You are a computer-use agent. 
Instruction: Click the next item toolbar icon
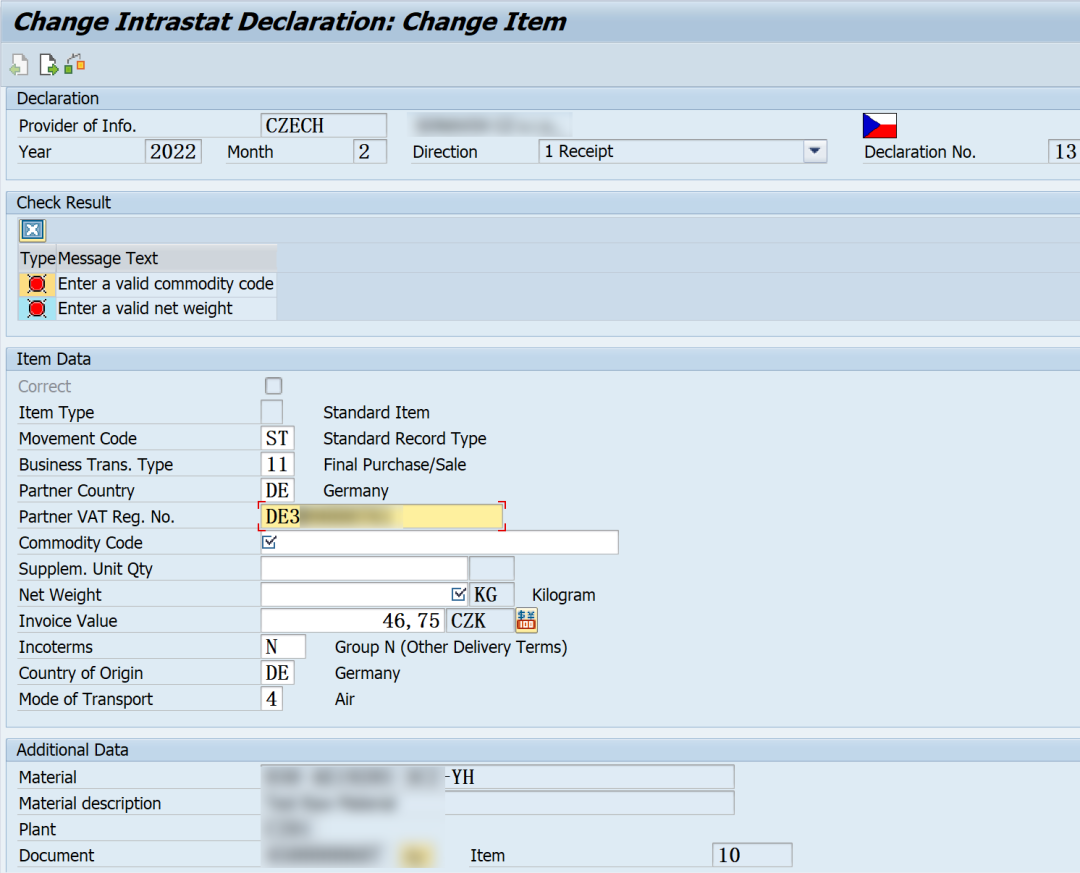click(x=48, y=65)
